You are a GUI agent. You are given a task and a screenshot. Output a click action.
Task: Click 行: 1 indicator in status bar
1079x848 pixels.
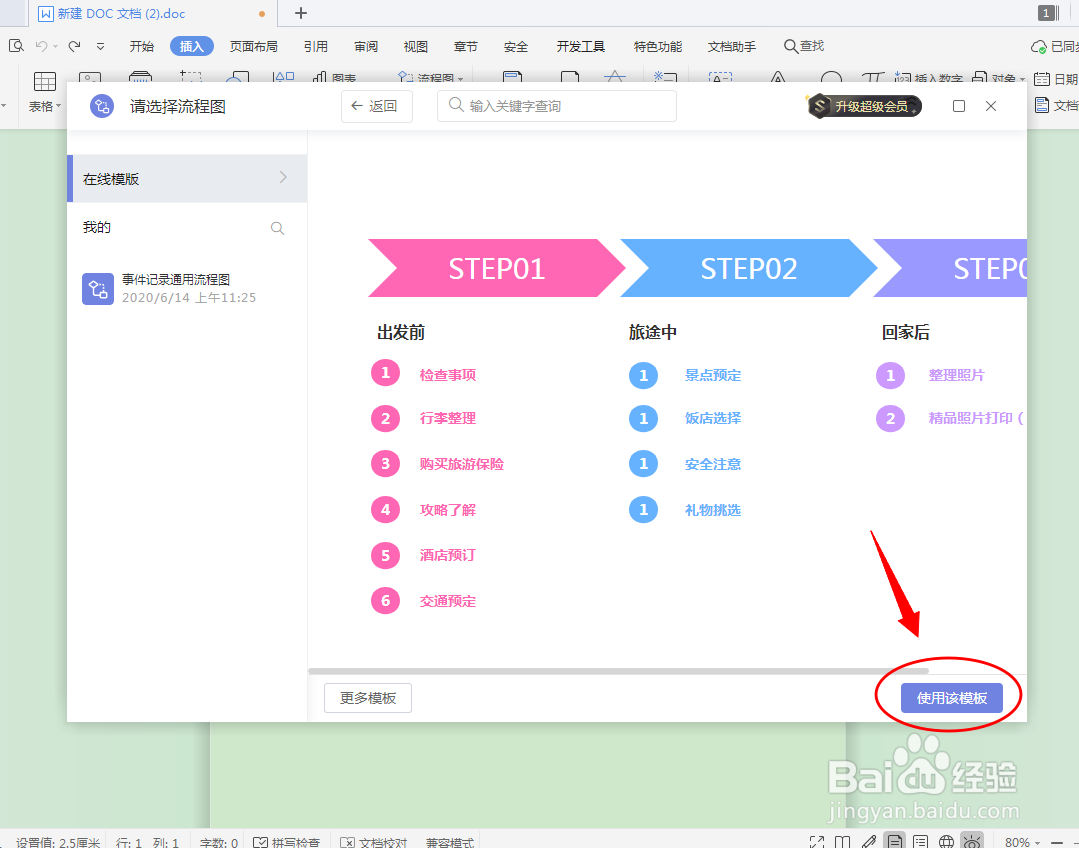[129, 842]
